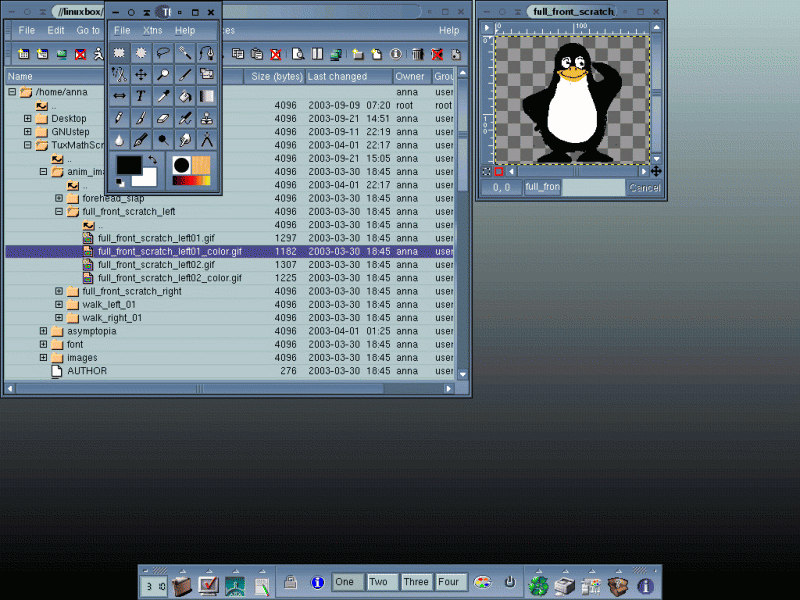Collapse the full_front_scratch_left folder
Image resolution: width=800 pixels, height=600 pixels.
59,211
